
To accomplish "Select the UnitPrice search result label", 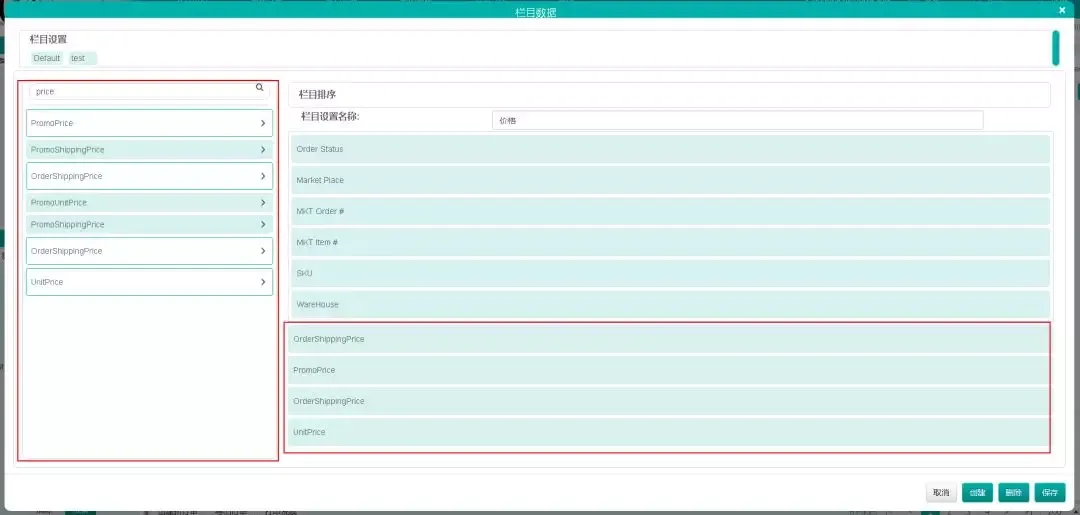I will tap(47, 282).
